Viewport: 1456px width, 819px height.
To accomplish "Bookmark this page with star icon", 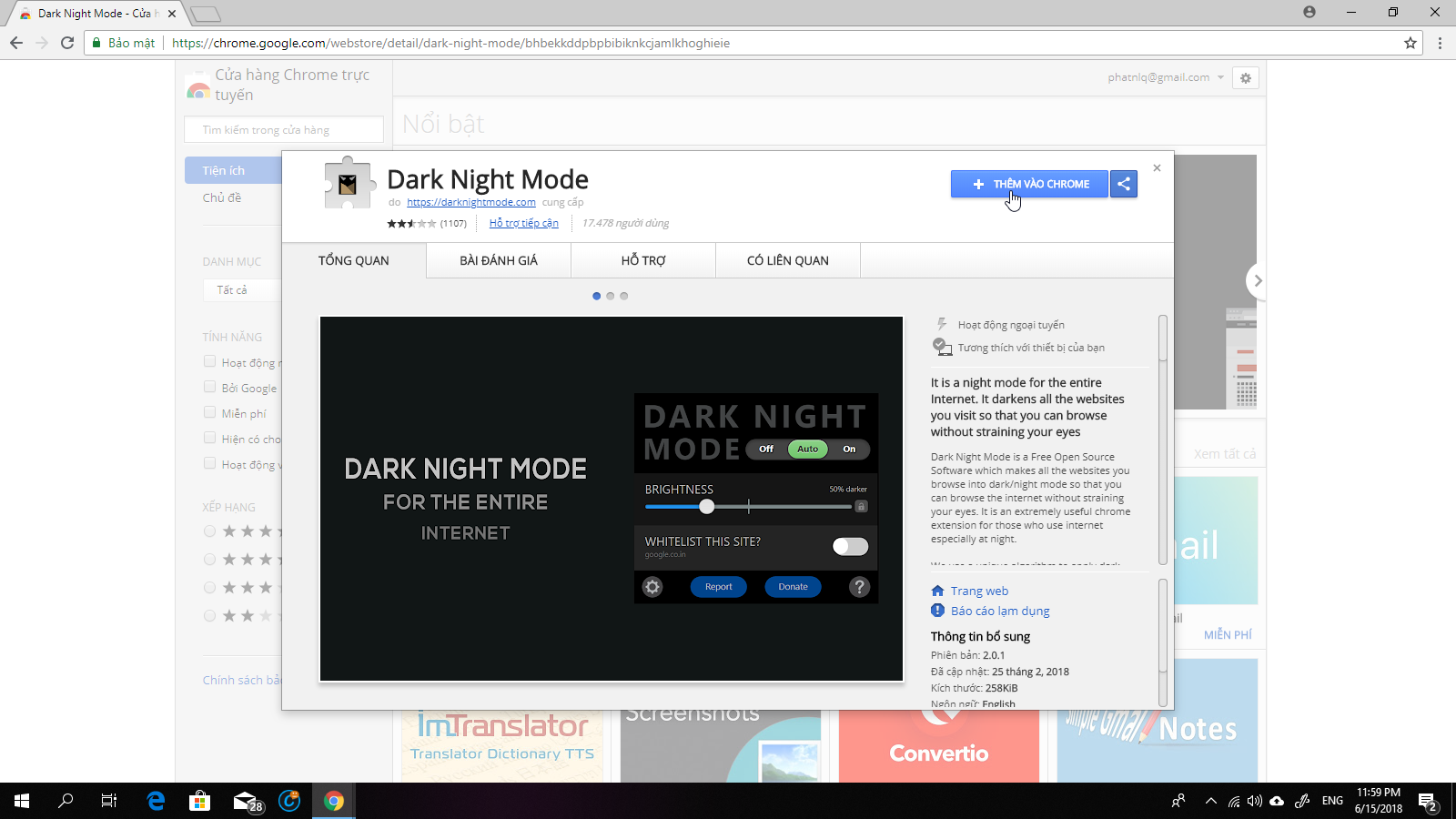I will coord(1410,43).
